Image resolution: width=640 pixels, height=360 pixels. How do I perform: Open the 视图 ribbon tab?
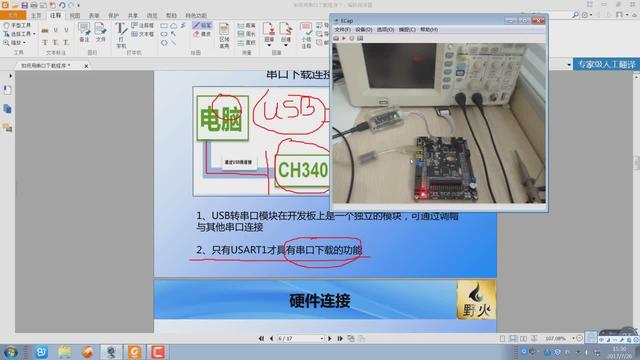click(x=75, y=16)
